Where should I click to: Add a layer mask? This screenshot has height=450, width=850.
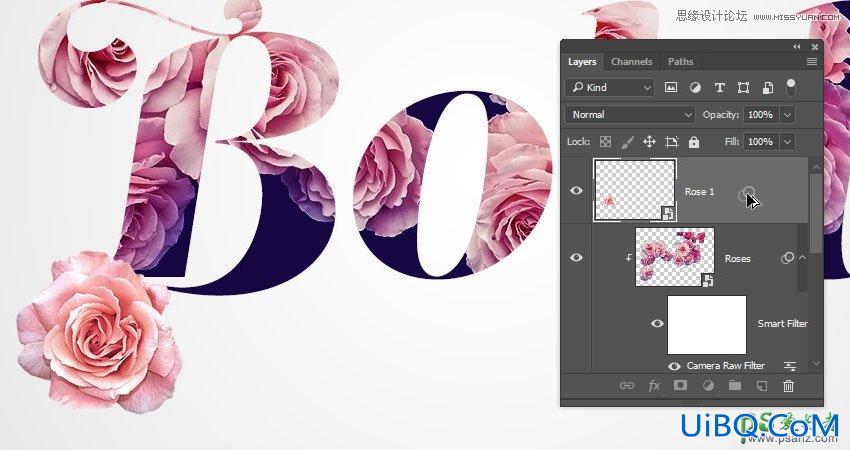(680, 385)
